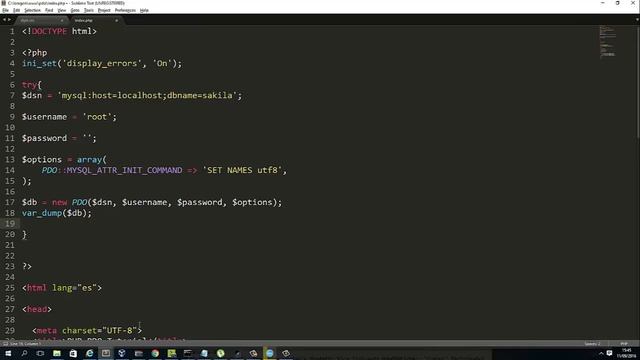640x360 pixels.
Task: Click the '$password' variable on line 11
Action: point(44,138)
